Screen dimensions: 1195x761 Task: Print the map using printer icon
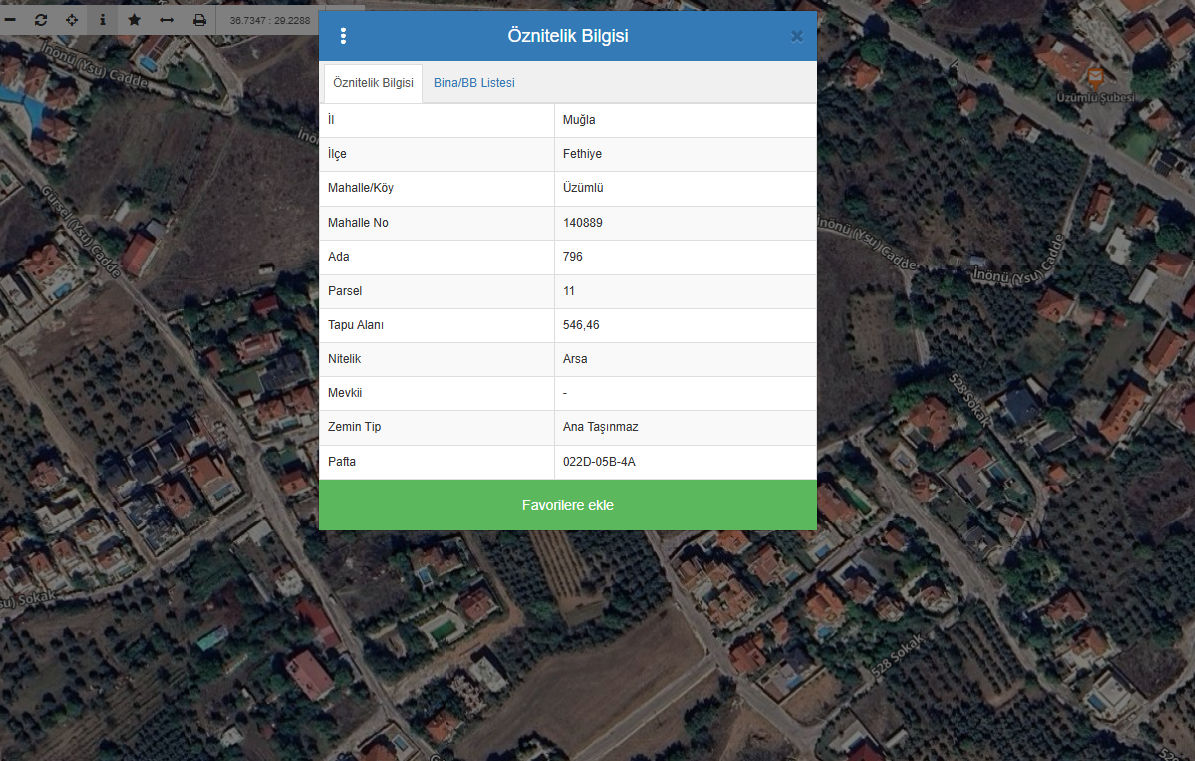199,20
